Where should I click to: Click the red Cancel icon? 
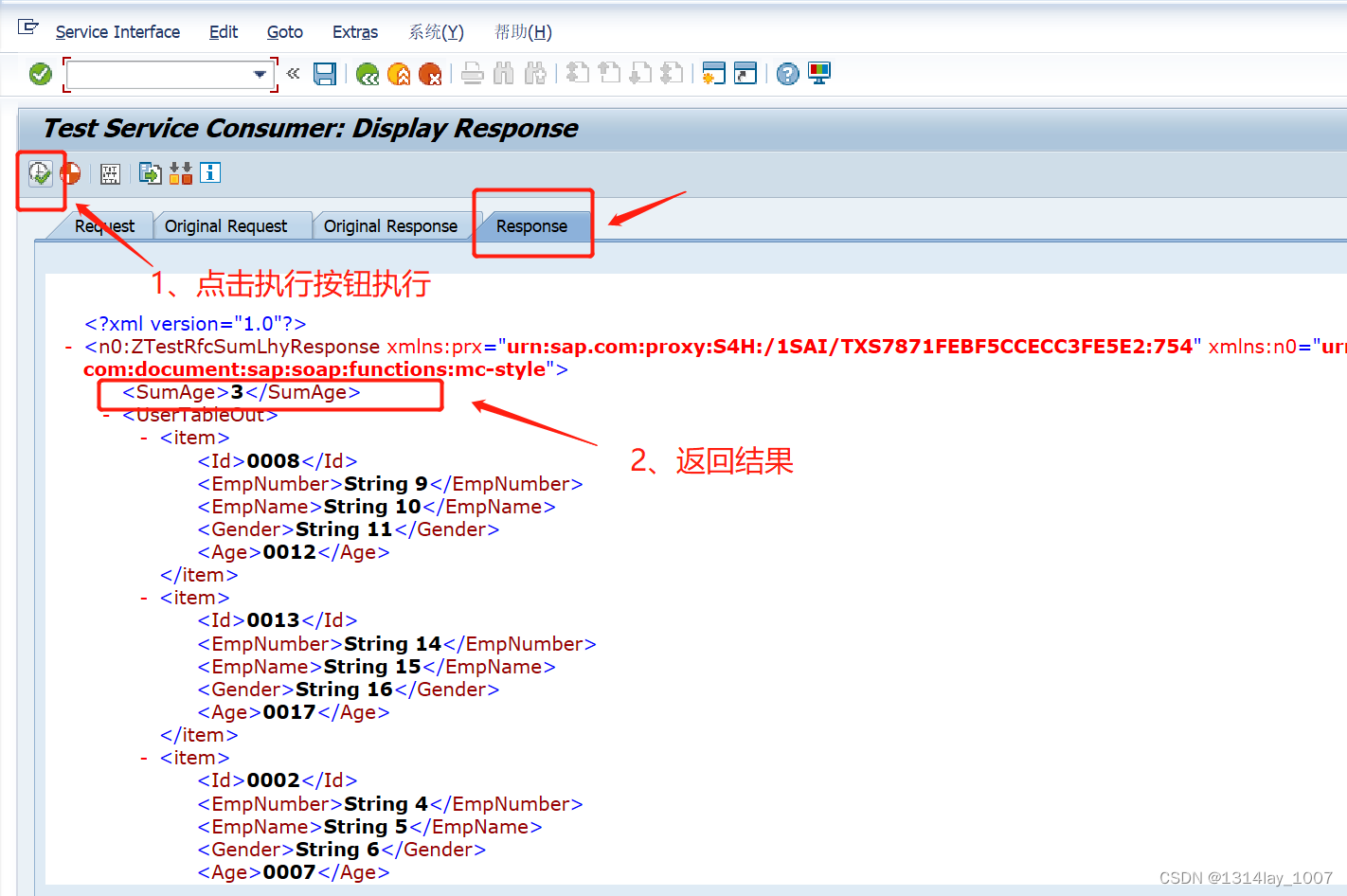coord(430,74)
